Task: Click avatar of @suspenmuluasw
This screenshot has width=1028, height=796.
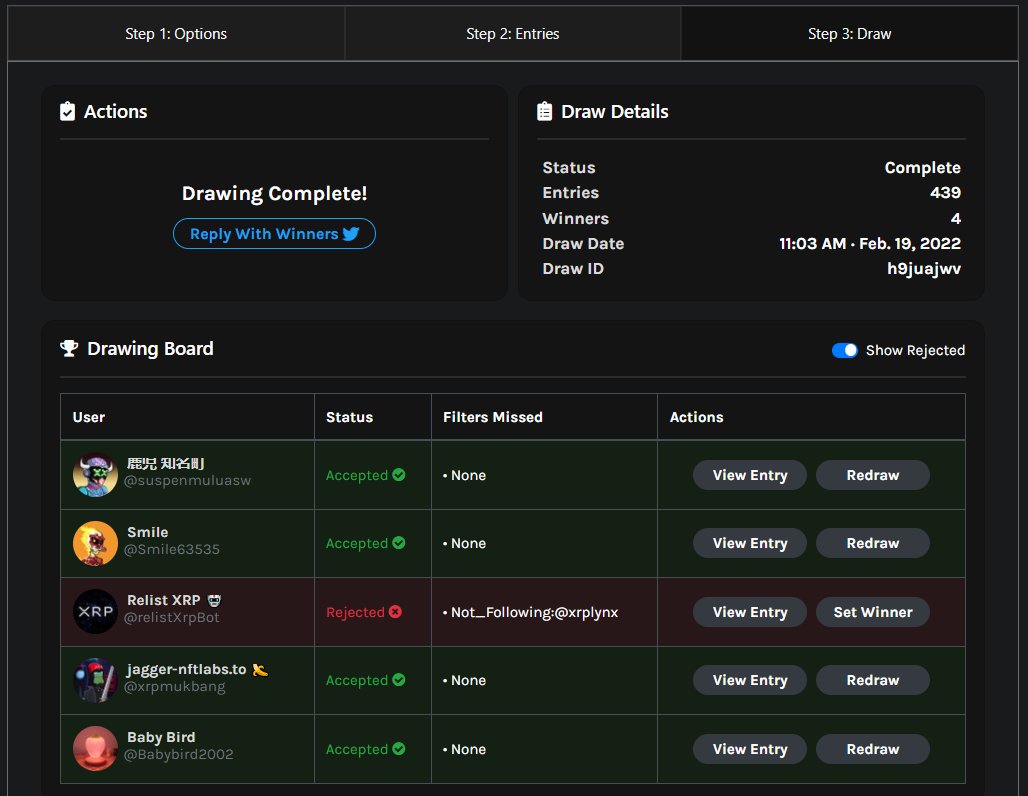Action: [95, 475]
